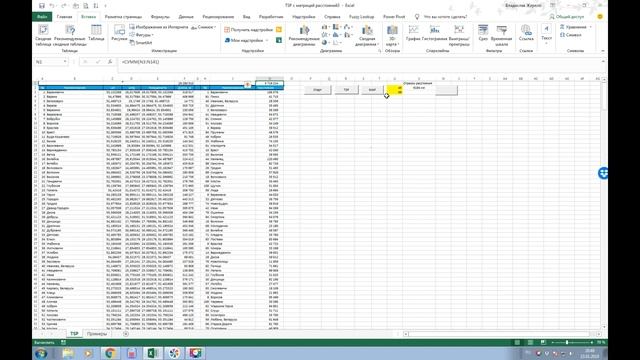The width and height of the screenshot is (640, 360).
Task: Click the third macro button beside TSP
Action: tap(372, 90)
